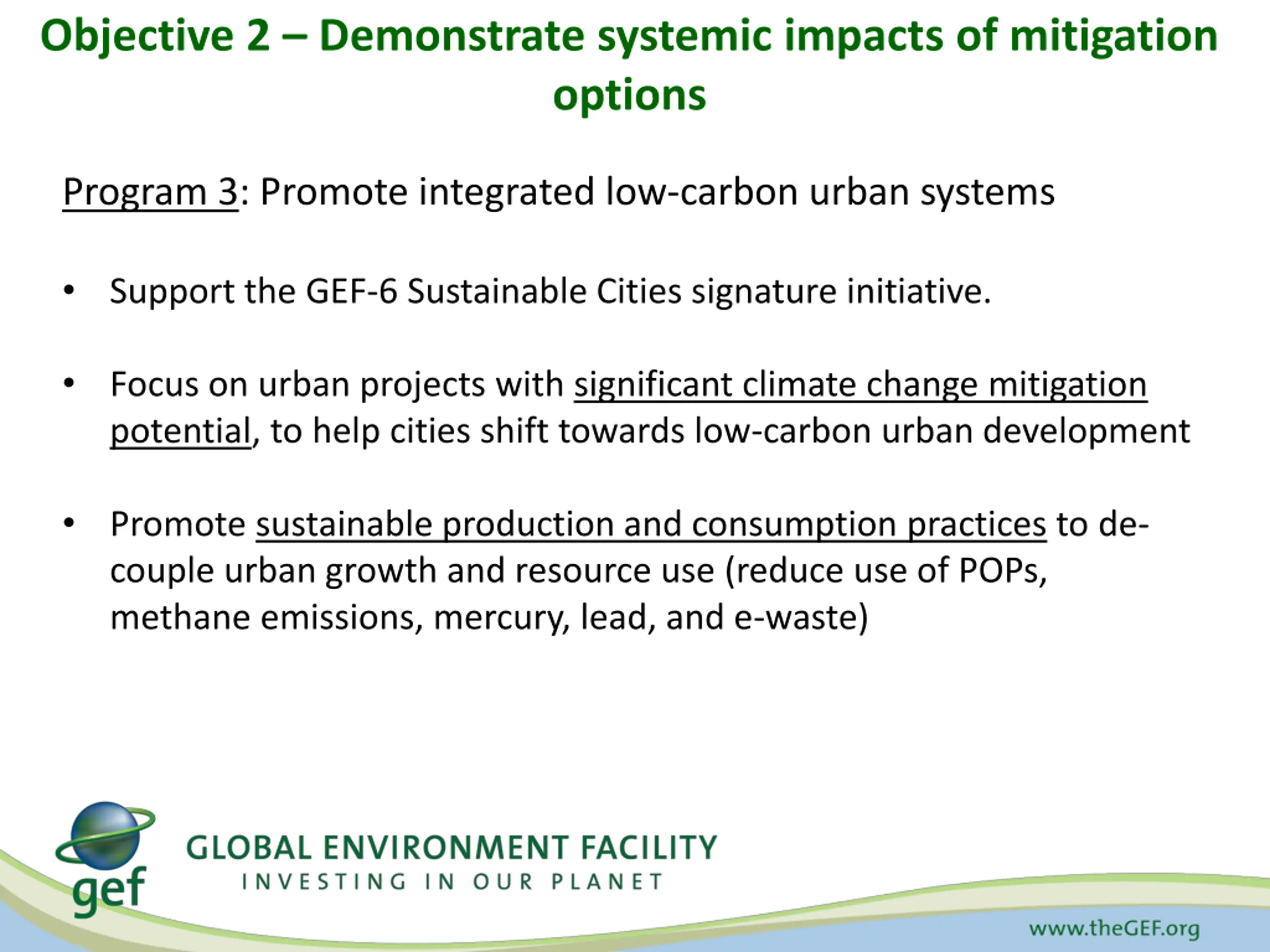Click 'Promote integrated low-carbon urban systems' text

click(657, 192)
